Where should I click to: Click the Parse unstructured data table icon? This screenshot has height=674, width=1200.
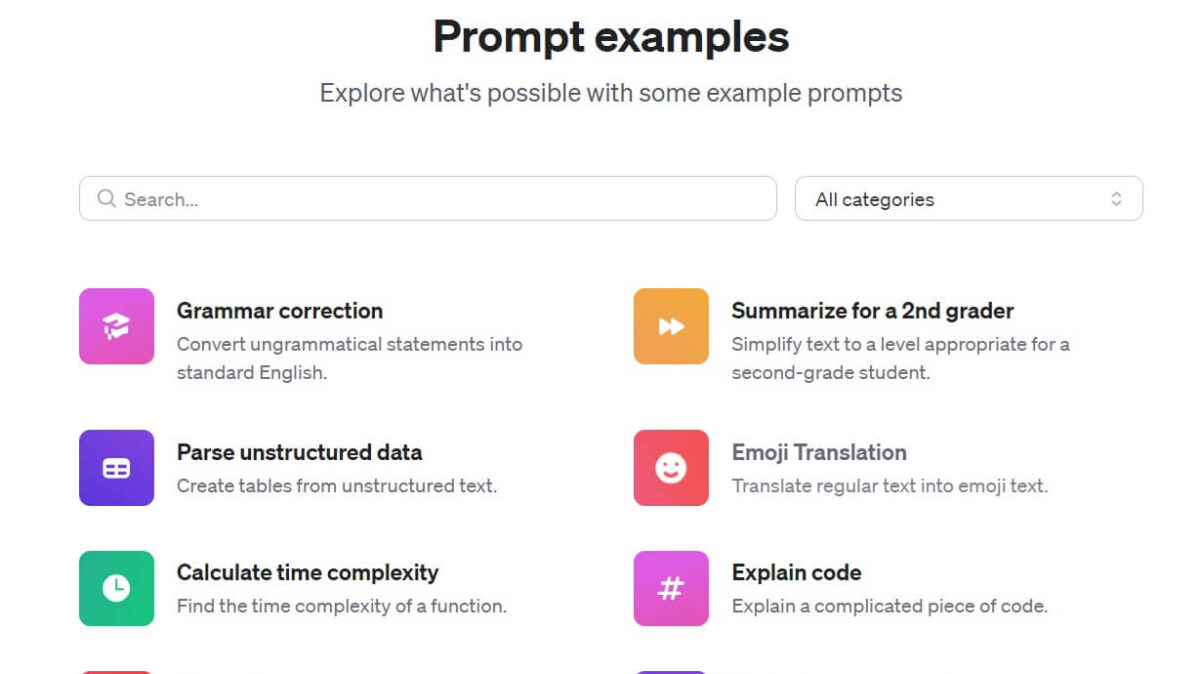116,468
